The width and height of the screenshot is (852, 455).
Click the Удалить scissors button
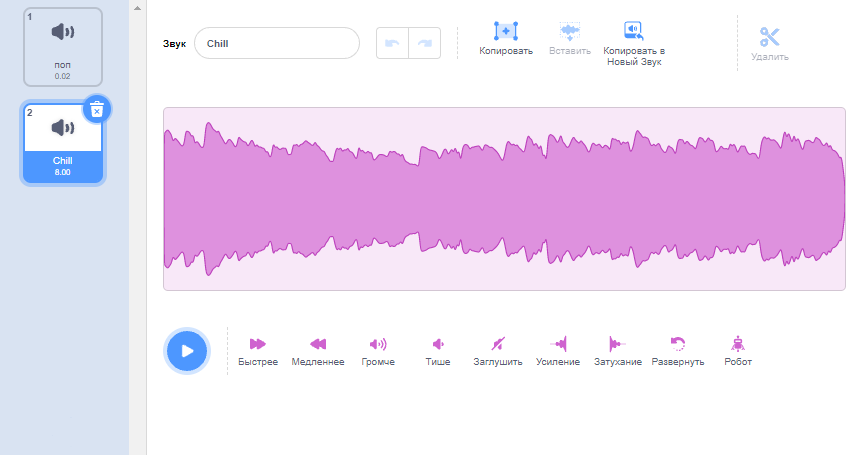pyautogui.click(x=769, y=43)
